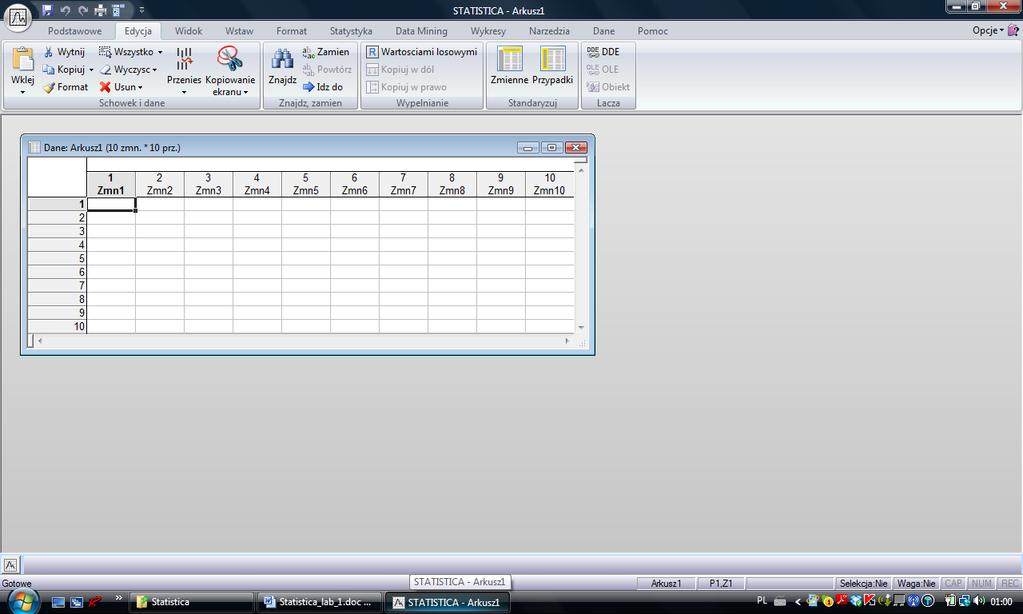
Task: Select the Zmn5 column header
Action: [305, 184]
